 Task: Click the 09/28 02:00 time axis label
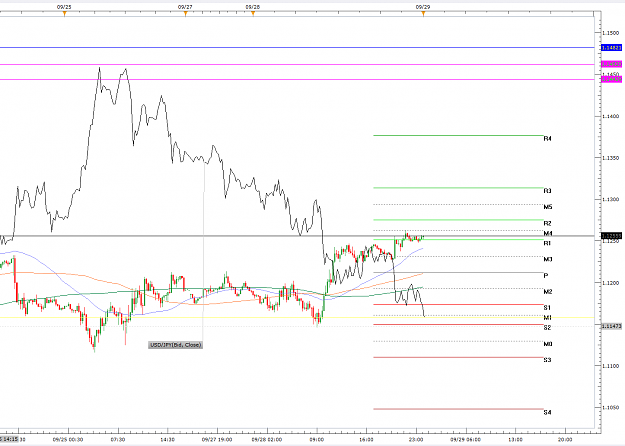tap(267, 440)
